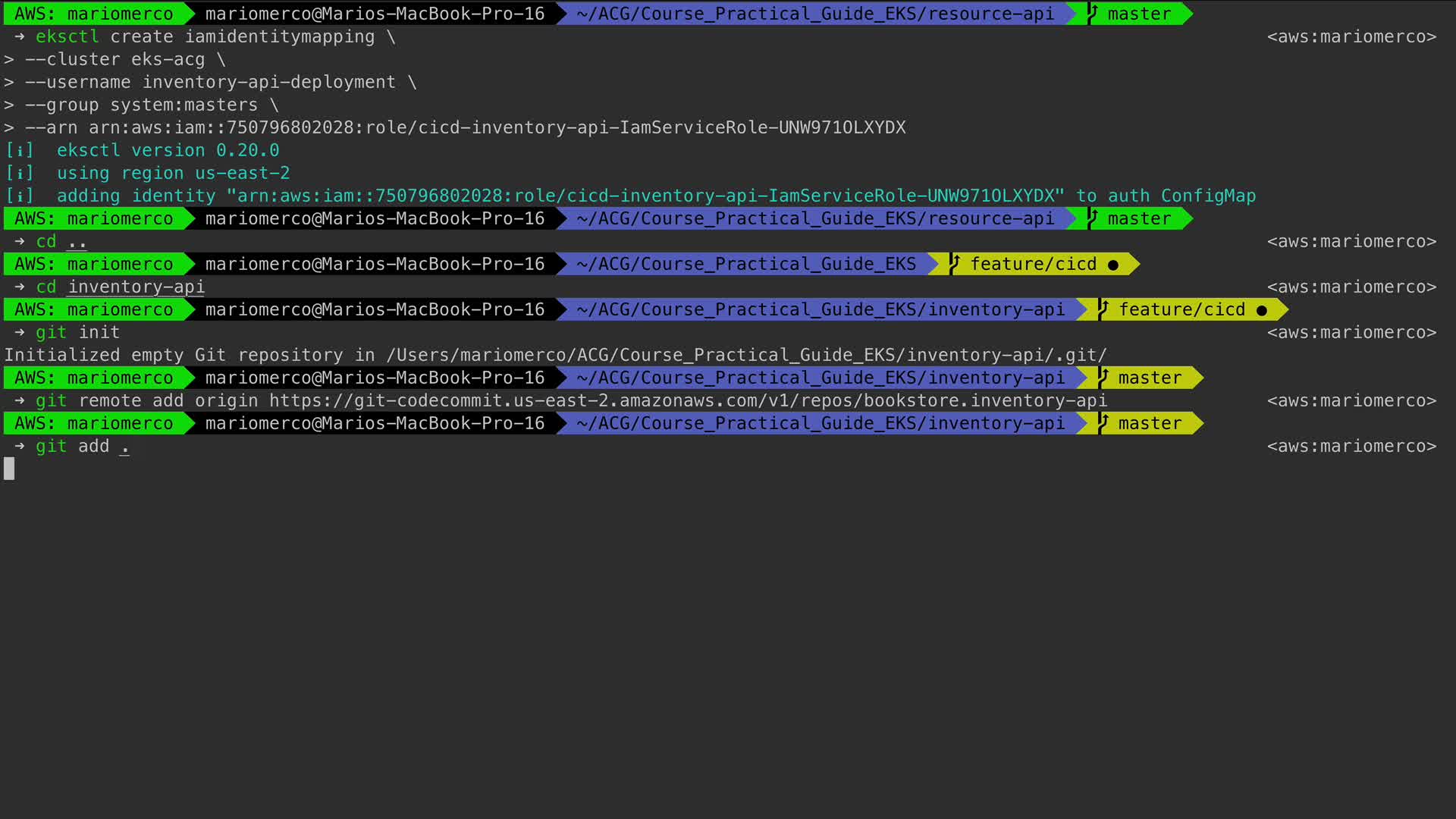1456x819 pixels.
Task: Click the info marker before 'using region us-east-2'
Action: (20, 173)
